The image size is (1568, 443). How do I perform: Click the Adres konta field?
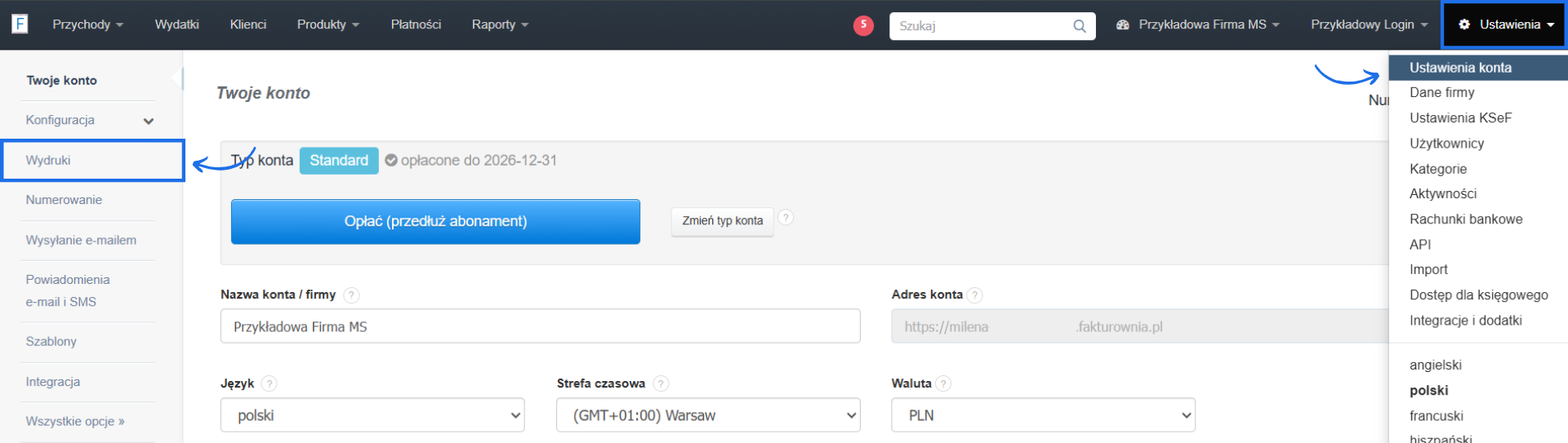tap(1140, 326)
